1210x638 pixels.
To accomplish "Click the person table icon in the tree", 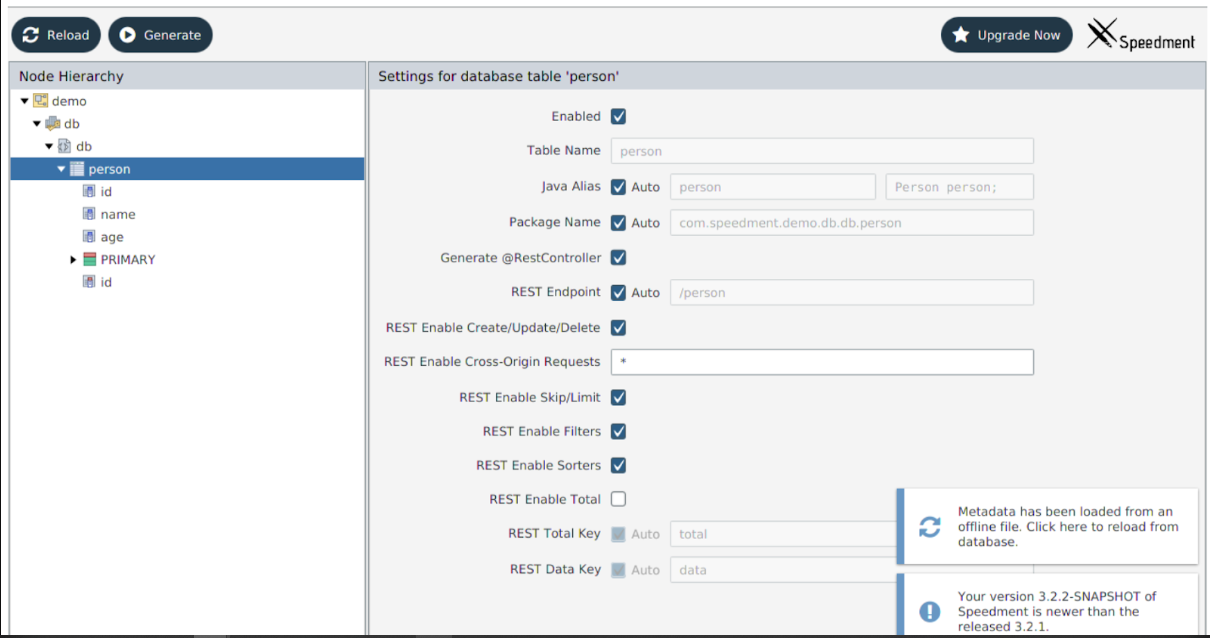I will click(x=77, y=169).
